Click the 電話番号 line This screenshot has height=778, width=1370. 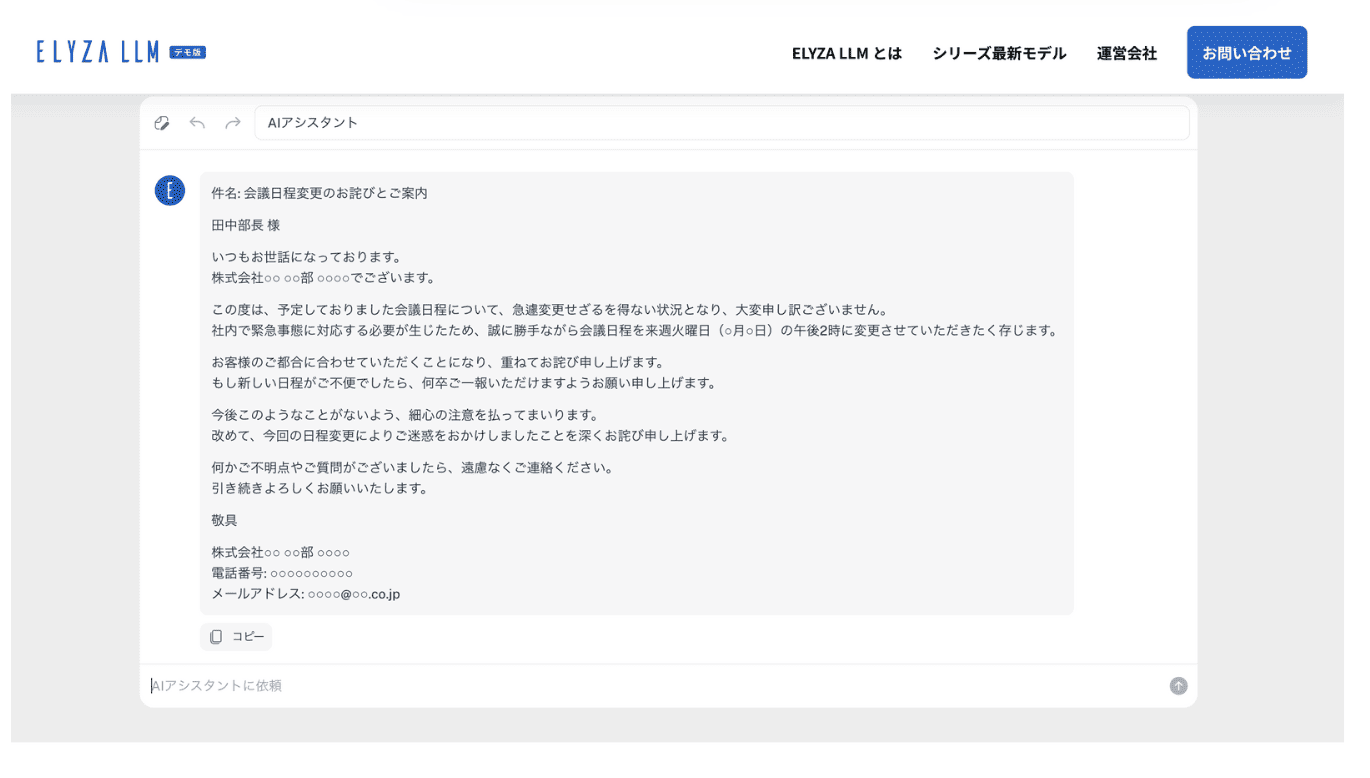[x=282, y=573]
